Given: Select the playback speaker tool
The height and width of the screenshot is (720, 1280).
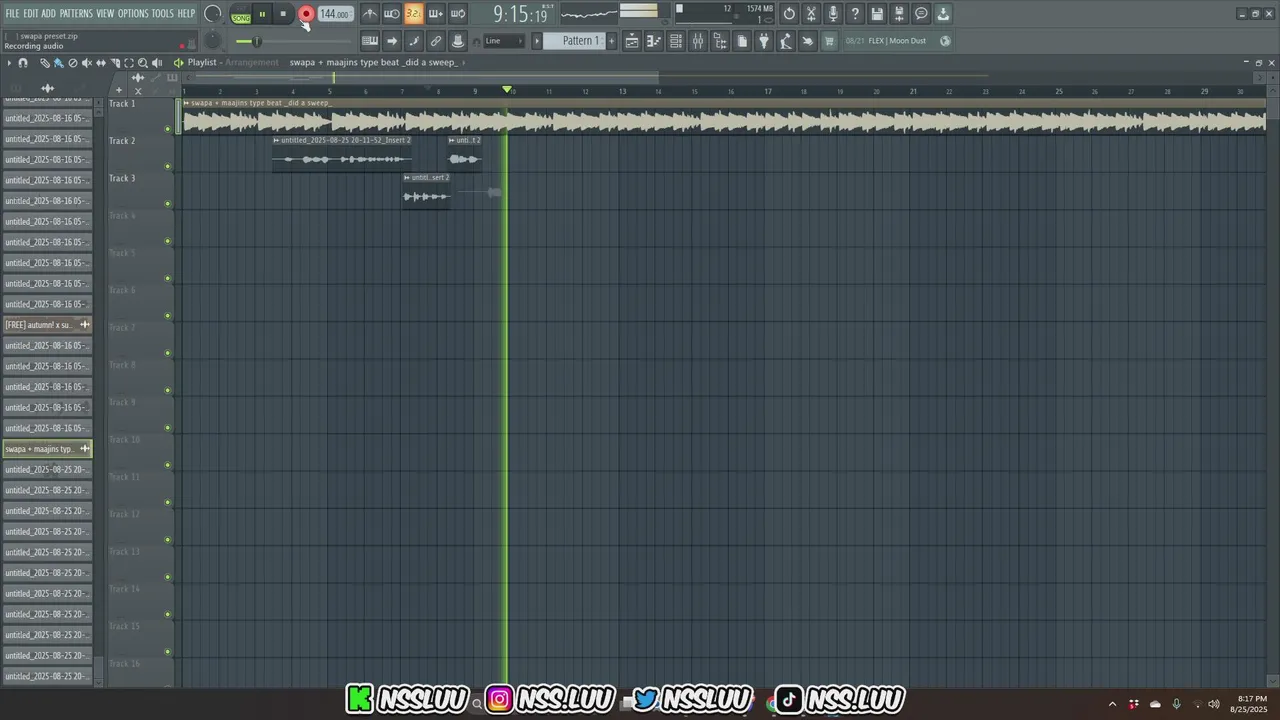Looking at the screenshot, I should 157,63.
